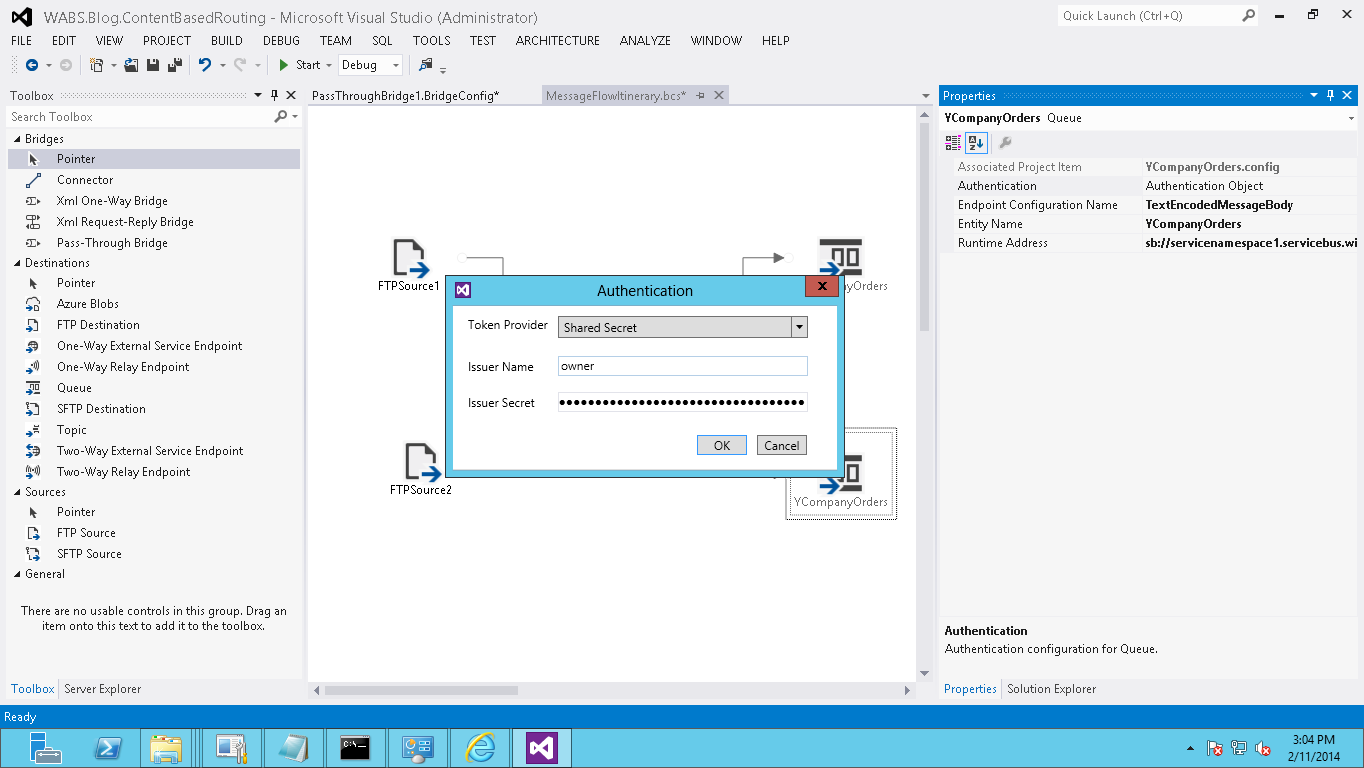The width and height of the screenshot is (1364, 768).
Task: Switch to PassThroughBridge1.BridgeConfig tab
Action: [x=405, y=96]
